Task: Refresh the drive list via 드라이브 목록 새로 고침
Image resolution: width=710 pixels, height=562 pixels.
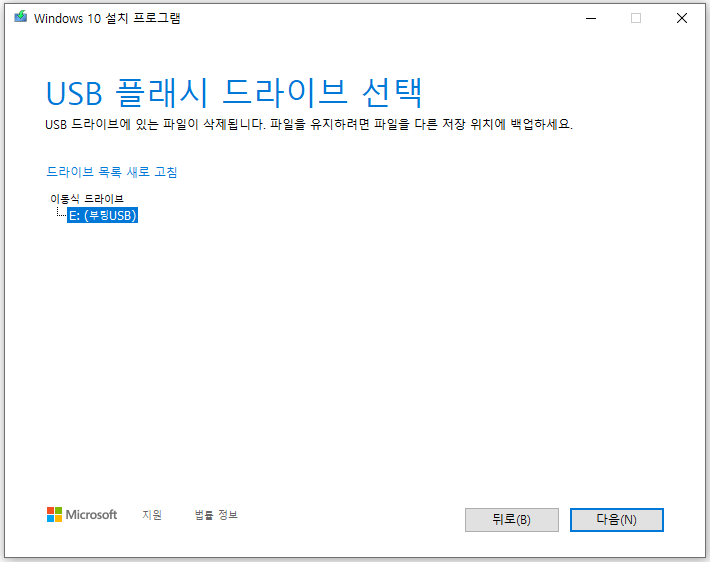Action: point(112,172)
